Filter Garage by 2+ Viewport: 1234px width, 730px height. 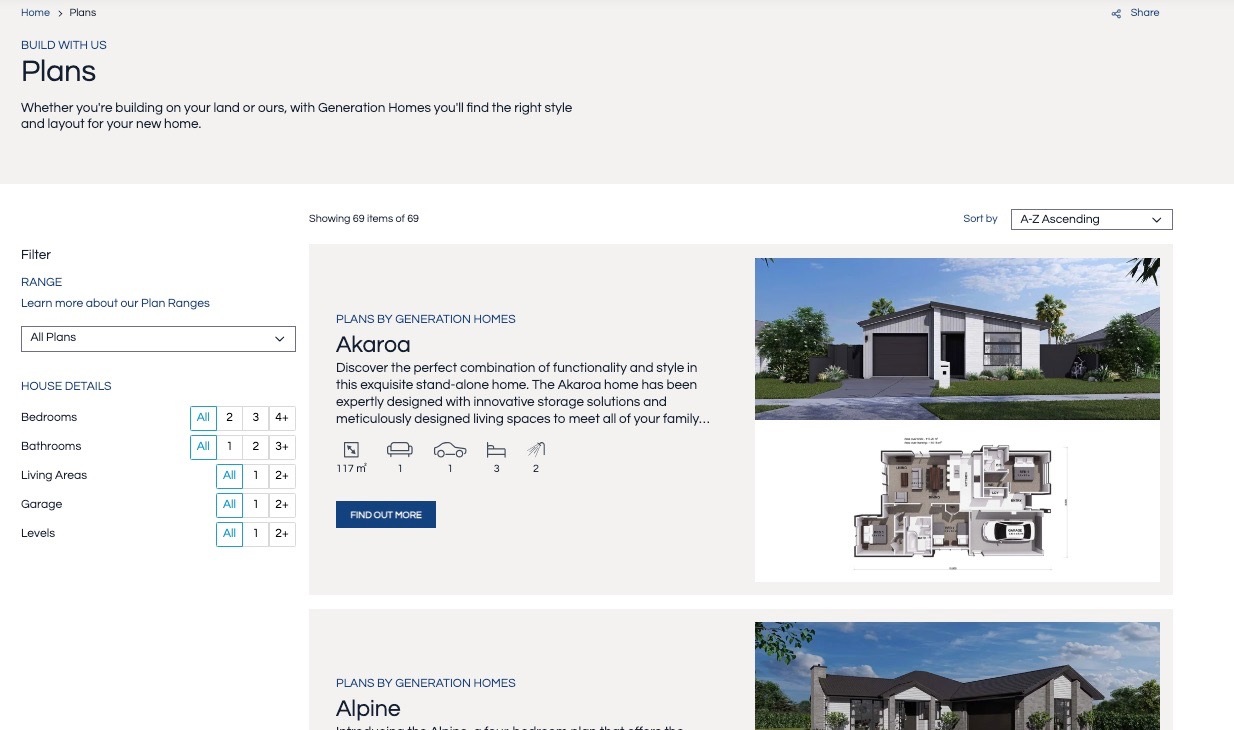pos(282,505)
